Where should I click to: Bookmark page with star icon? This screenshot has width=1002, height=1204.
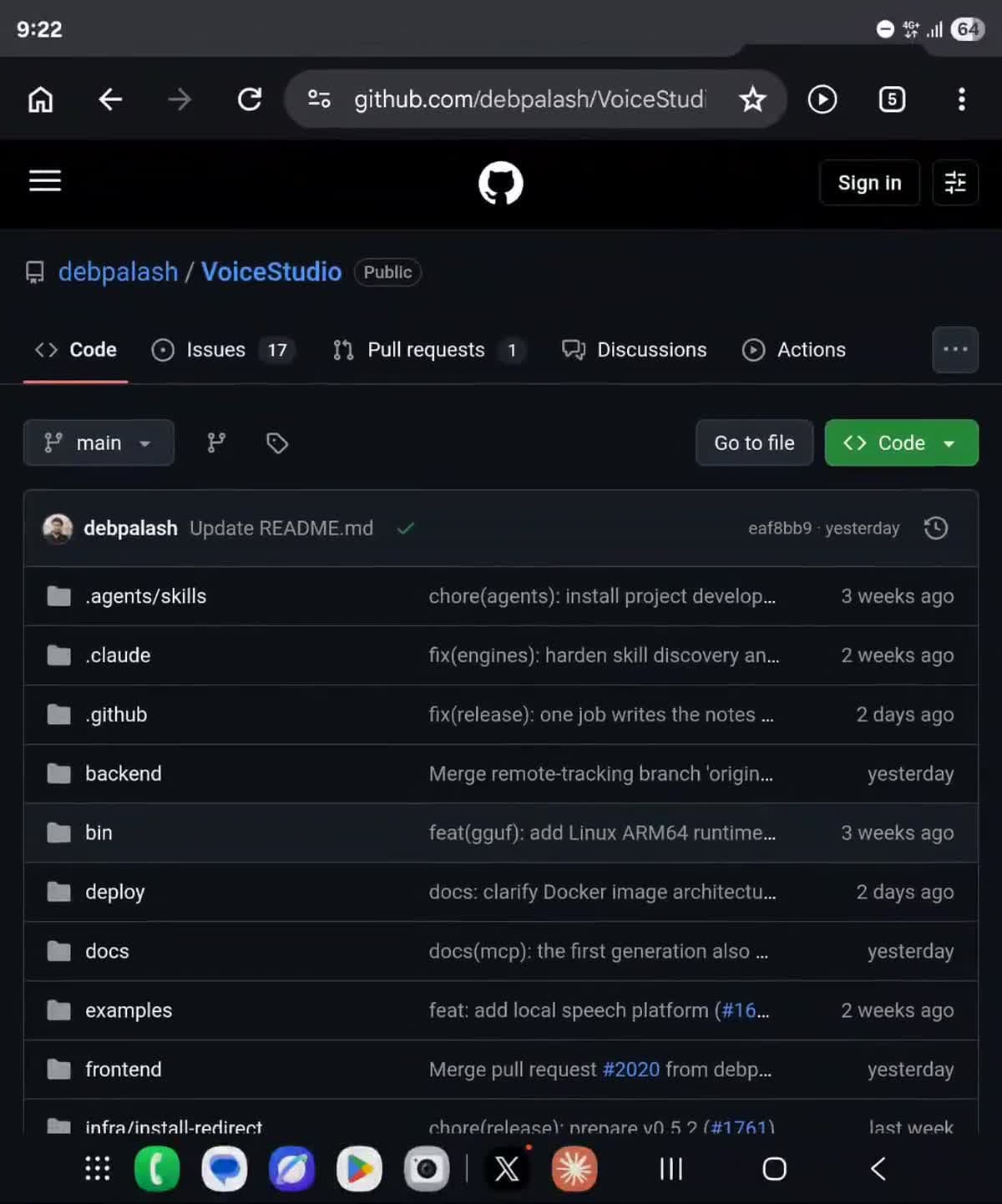(752, 99)
